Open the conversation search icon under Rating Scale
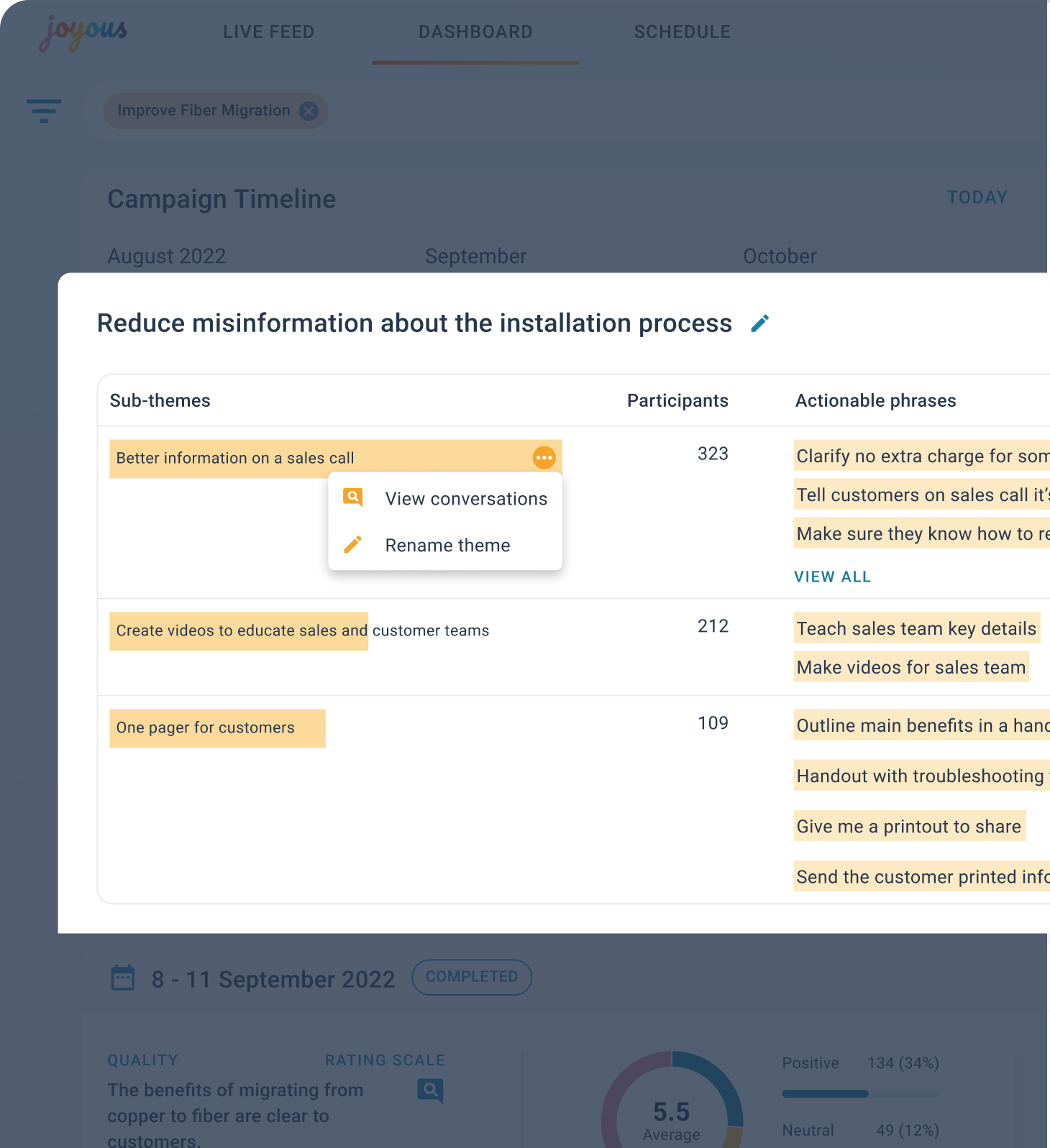The height and width of the screenshot is (1148, 1050). [x=430, y=1090]
